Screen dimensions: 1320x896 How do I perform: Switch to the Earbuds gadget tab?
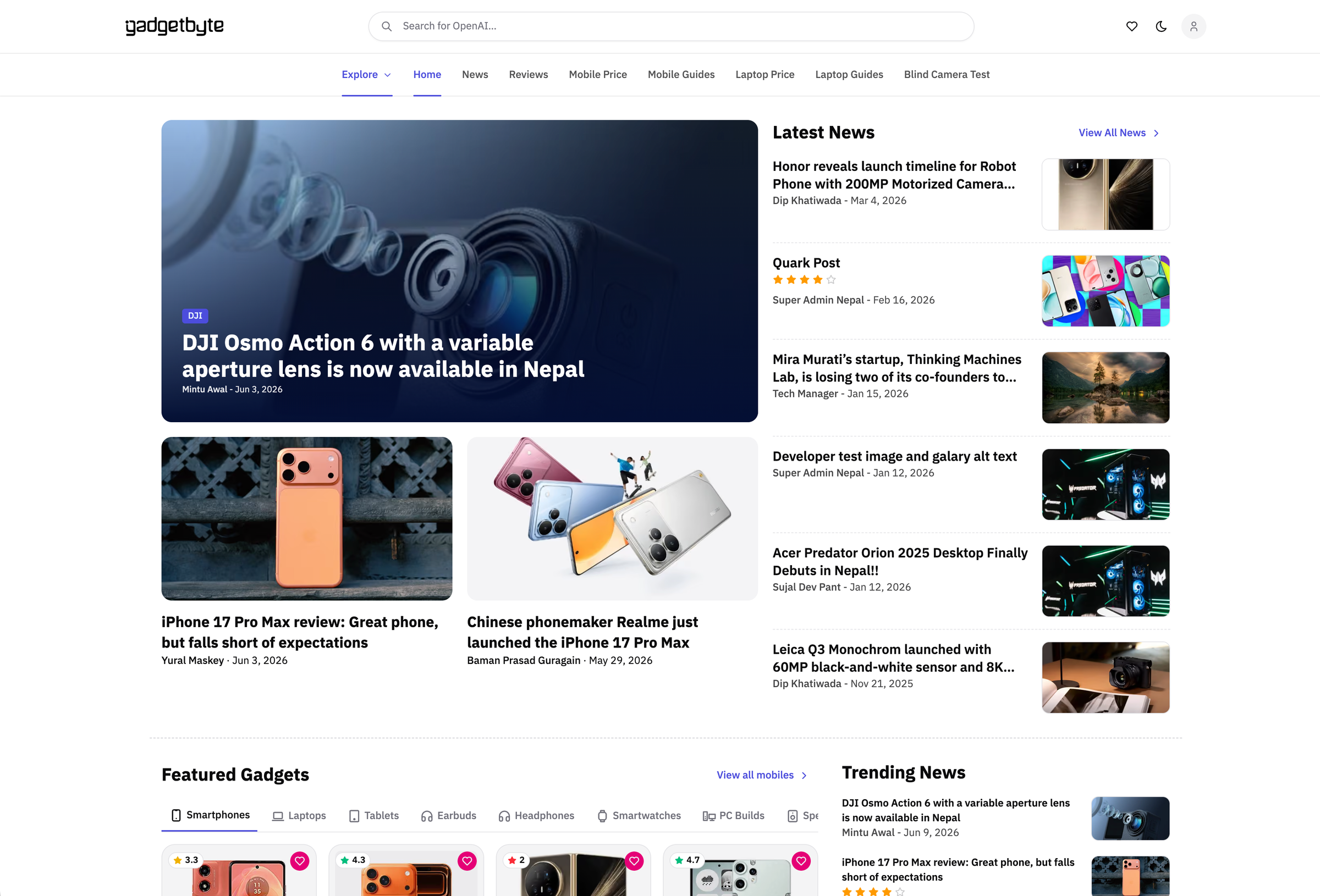448,815
